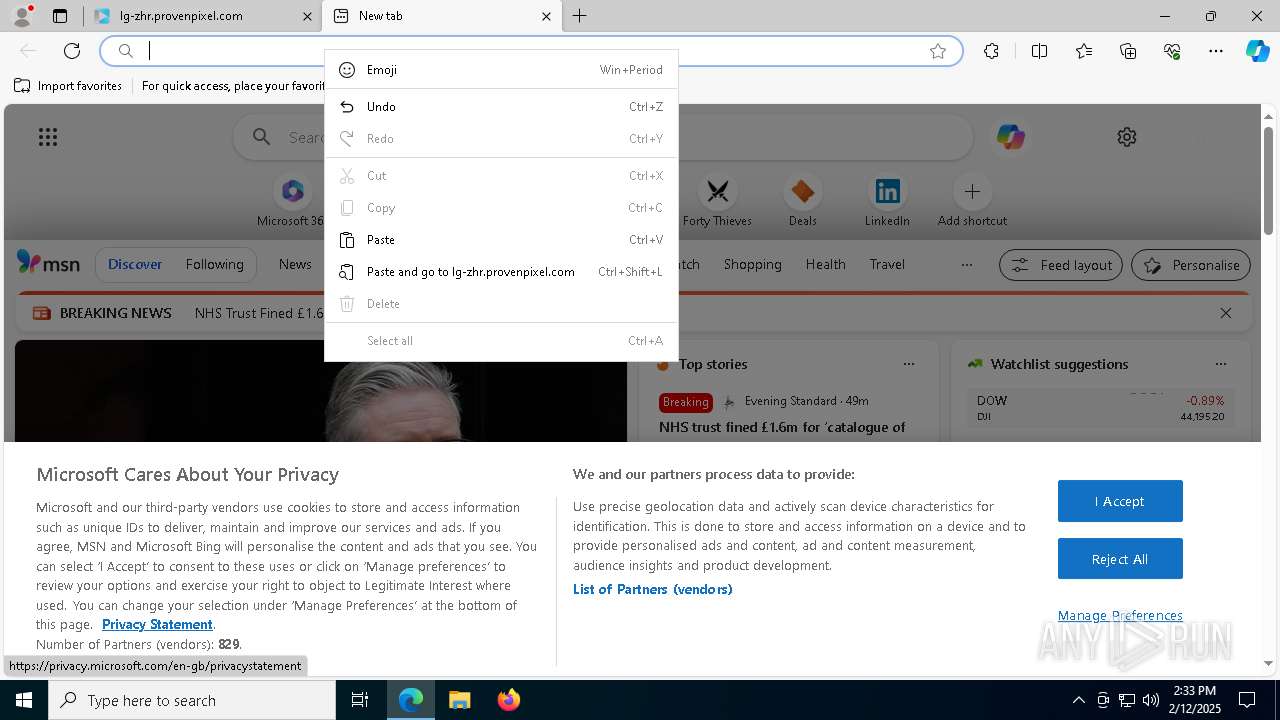Refresh the page with reload icon
Viewport: 1280px width, 720px height.
point(72,51)
